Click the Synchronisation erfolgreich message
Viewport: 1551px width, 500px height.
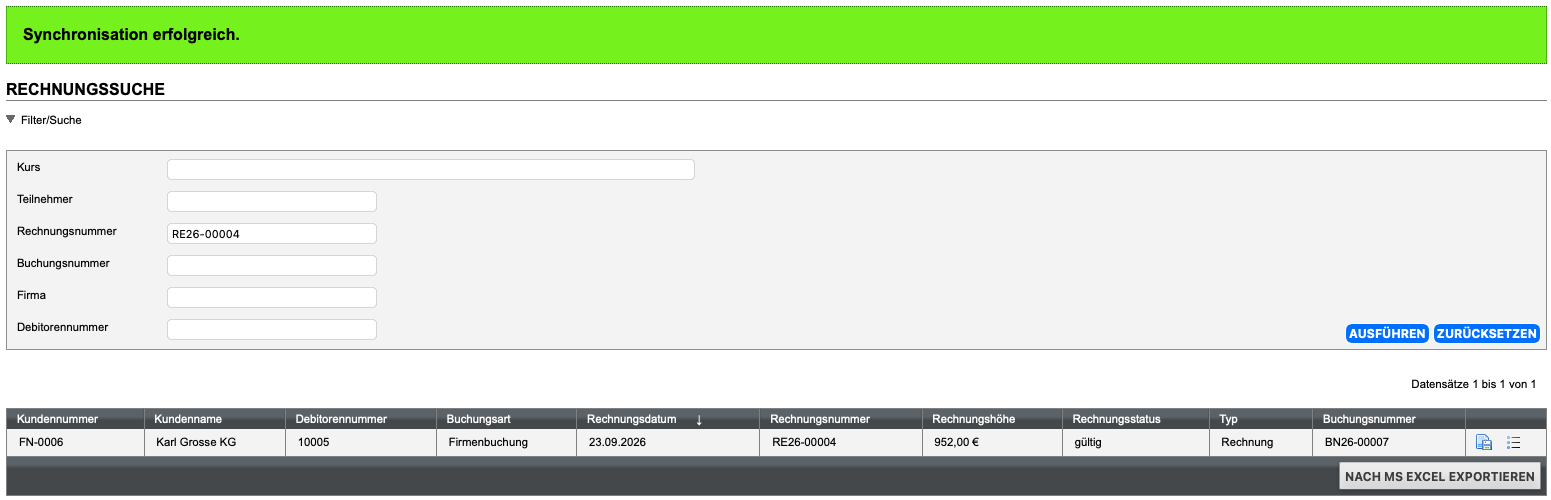click(131, 34)
